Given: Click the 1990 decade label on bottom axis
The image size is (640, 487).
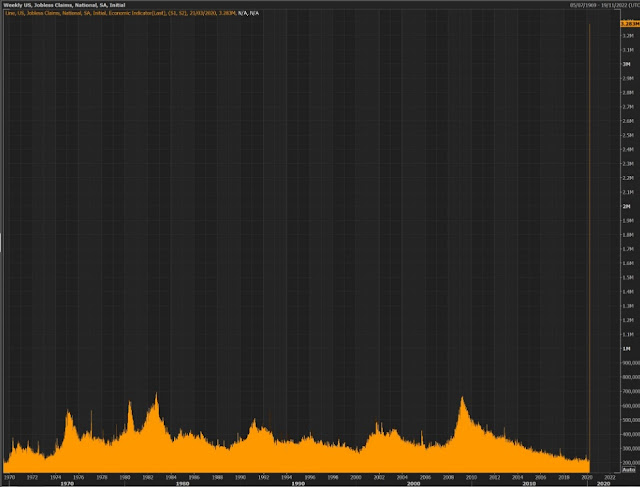Looking at the screenshot, I should pyautogui.click(x=298, y=484).
